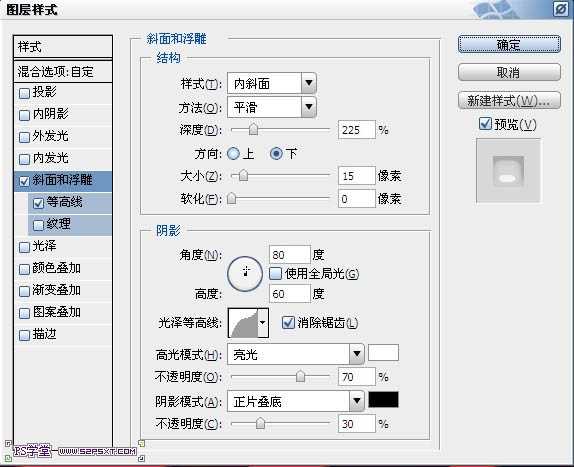Image resolution: width=574 pixels, height=467 pixels.
Task: Enable the 内阴影 inner shadow checkbox
Action: click(x=24, y=115)
